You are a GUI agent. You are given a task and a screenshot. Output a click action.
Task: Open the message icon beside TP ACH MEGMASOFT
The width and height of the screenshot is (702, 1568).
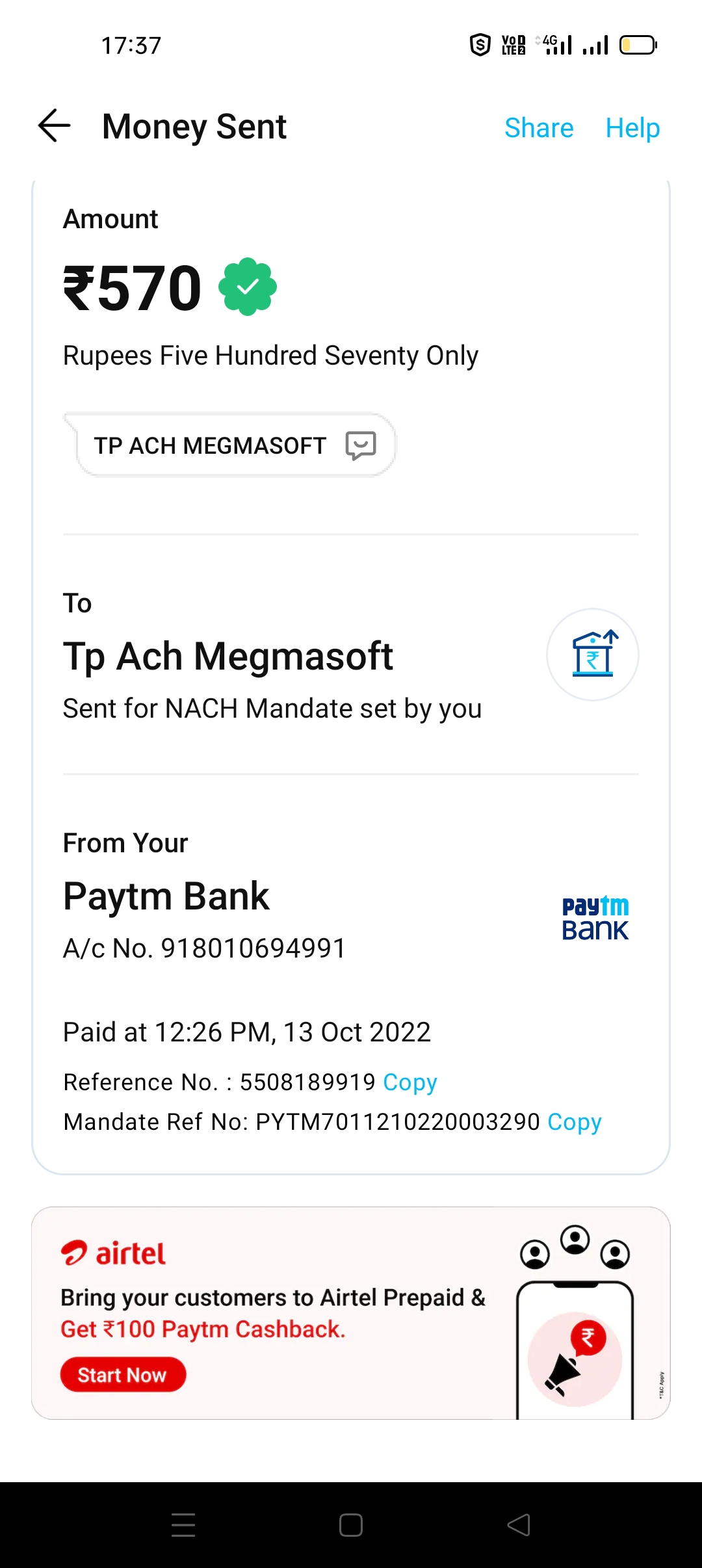pos(361,445)
